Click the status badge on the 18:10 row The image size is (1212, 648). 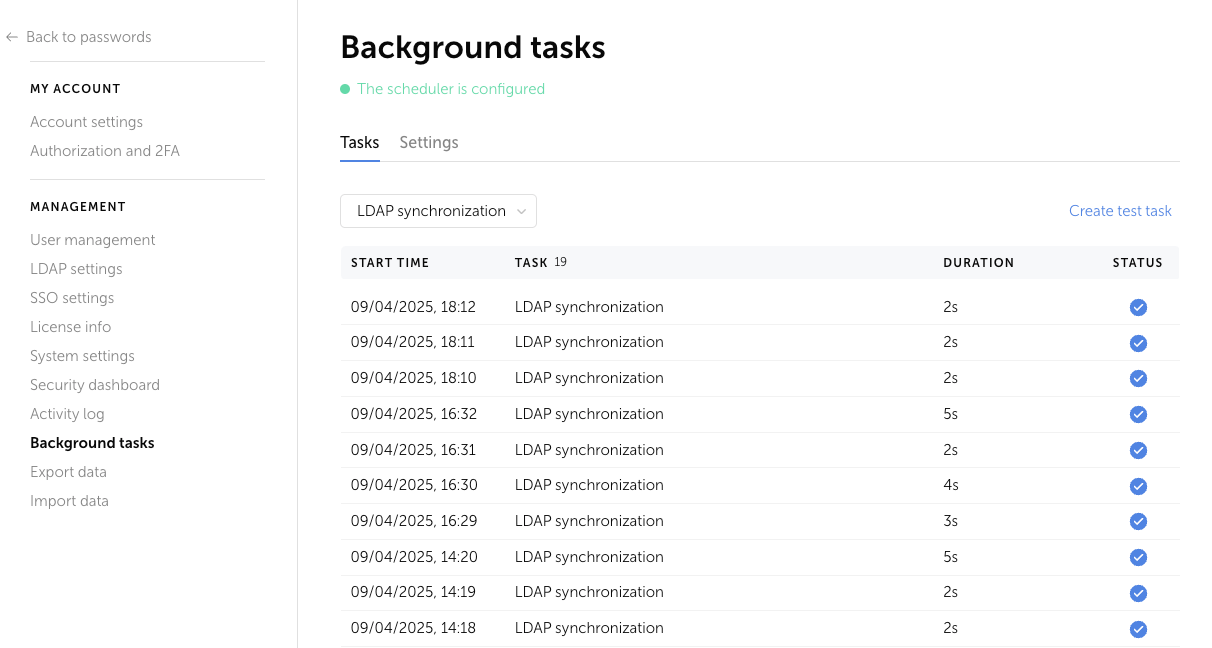(x=1138, y=378)
